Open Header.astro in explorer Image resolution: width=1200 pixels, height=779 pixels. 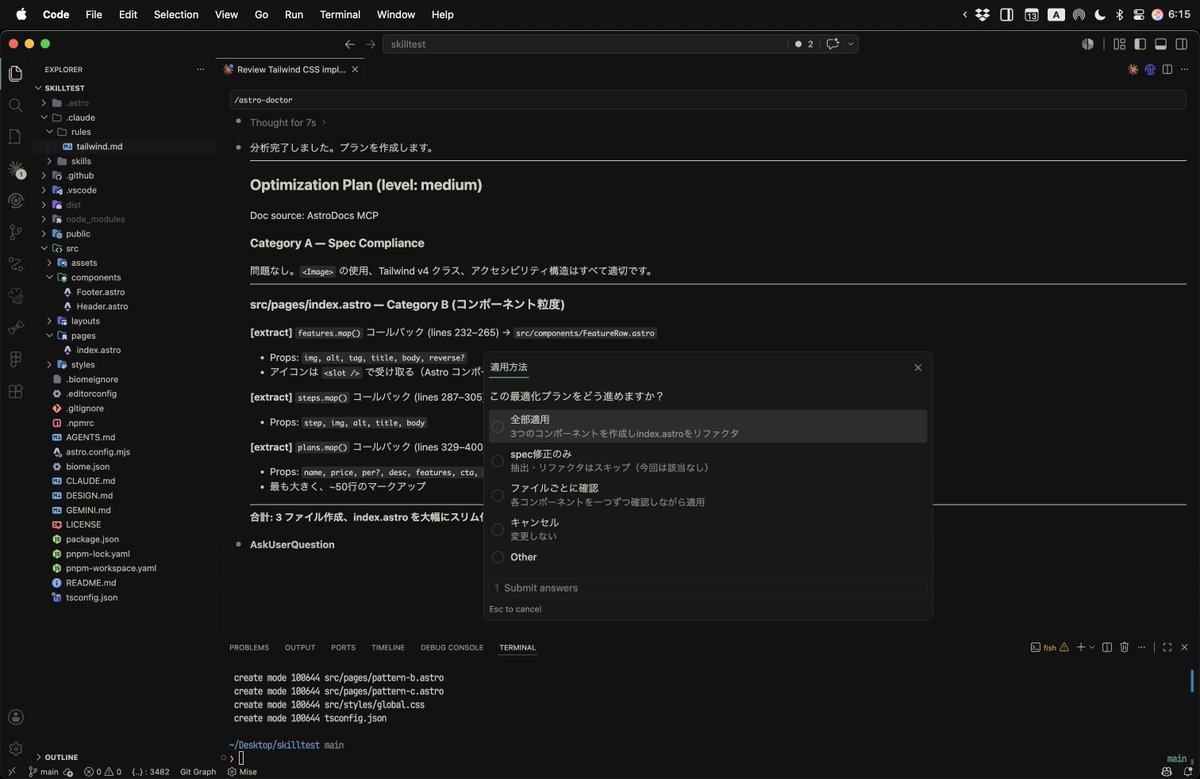(102, 306)
